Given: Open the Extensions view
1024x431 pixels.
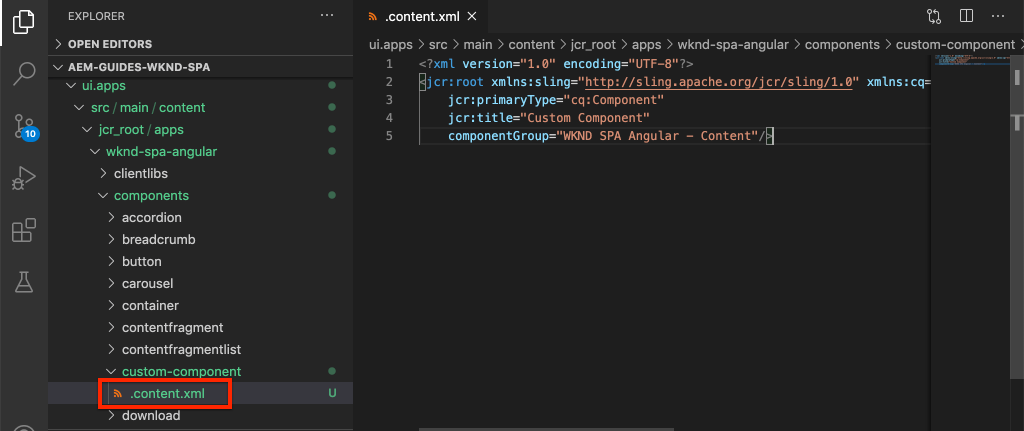Looking at the screenshot, I should point(24,232).
